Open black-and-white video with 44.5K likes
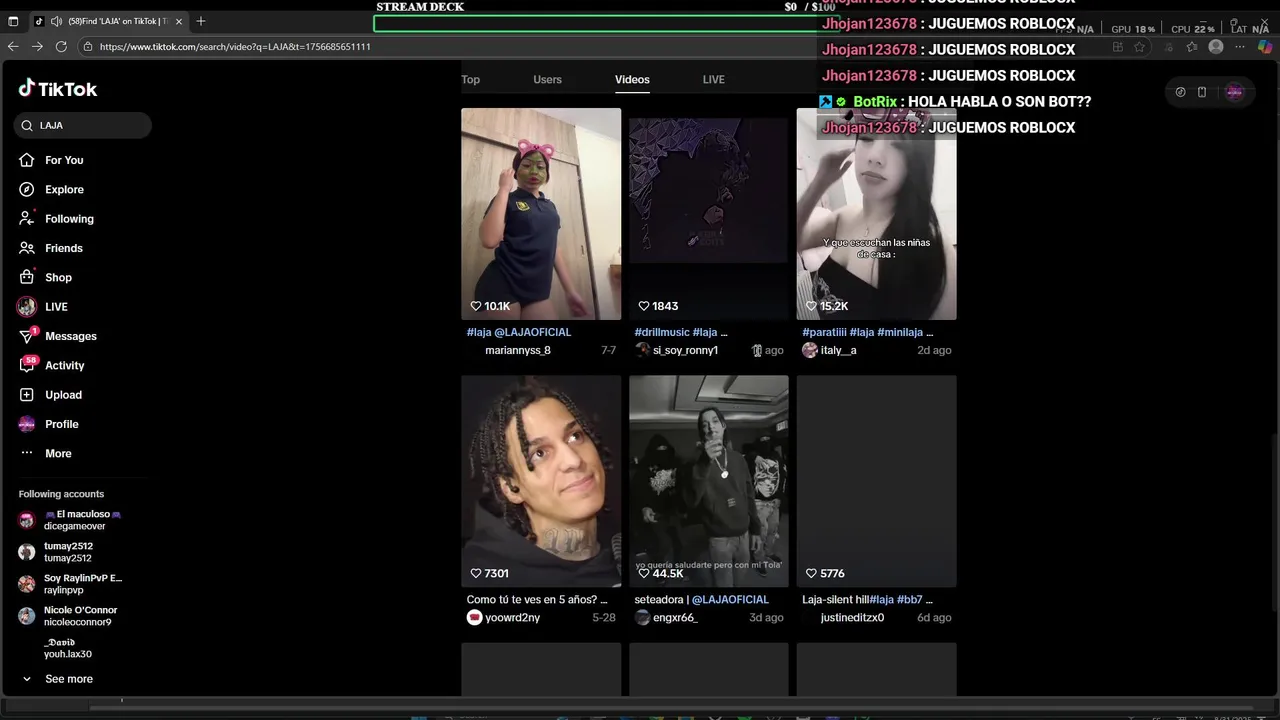The image size is (1280, 720). (709, 481)
